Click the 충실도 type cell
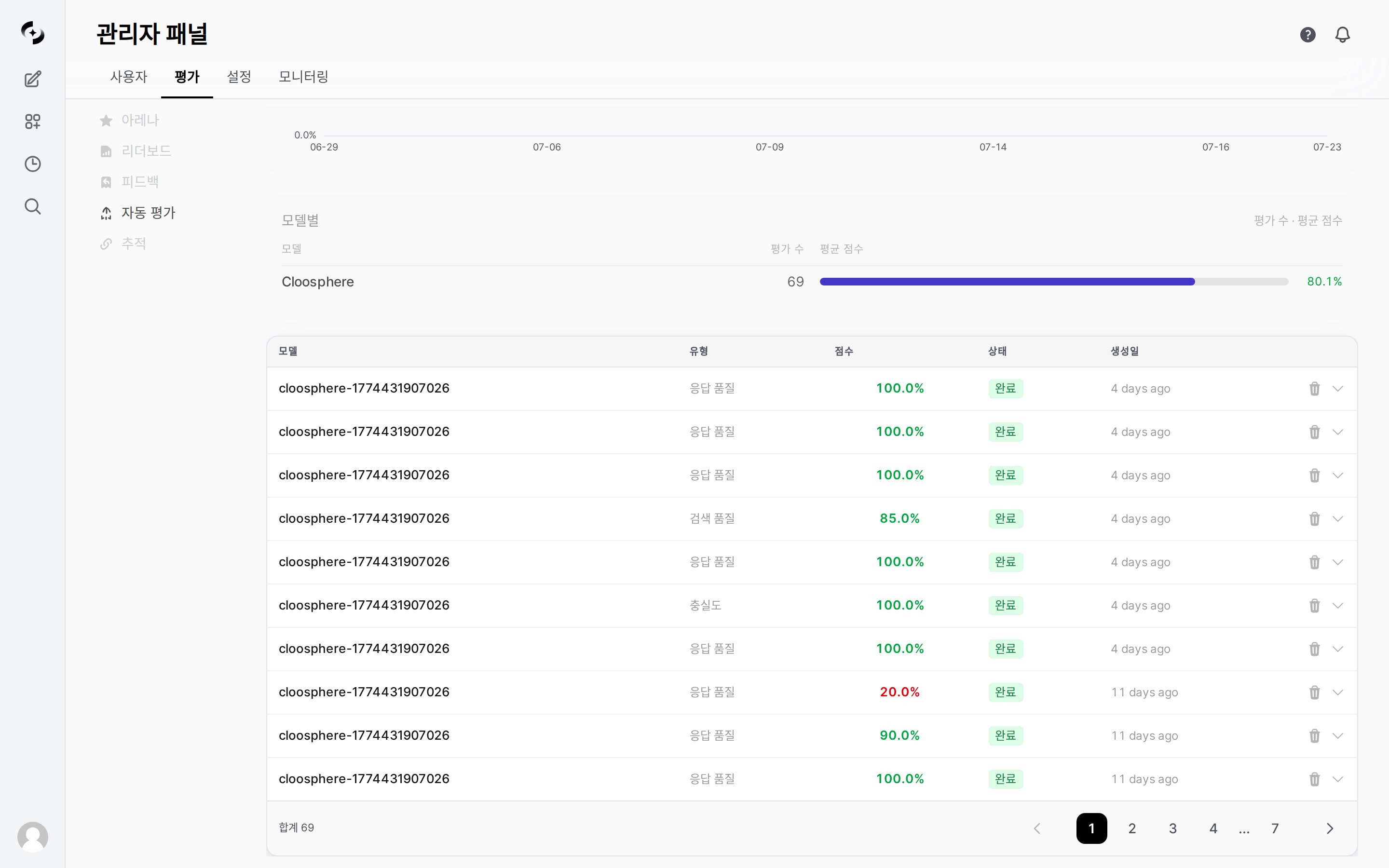The height and width of the screenshot is (868, 1389). pyautogui.click(x=705, y=605)
